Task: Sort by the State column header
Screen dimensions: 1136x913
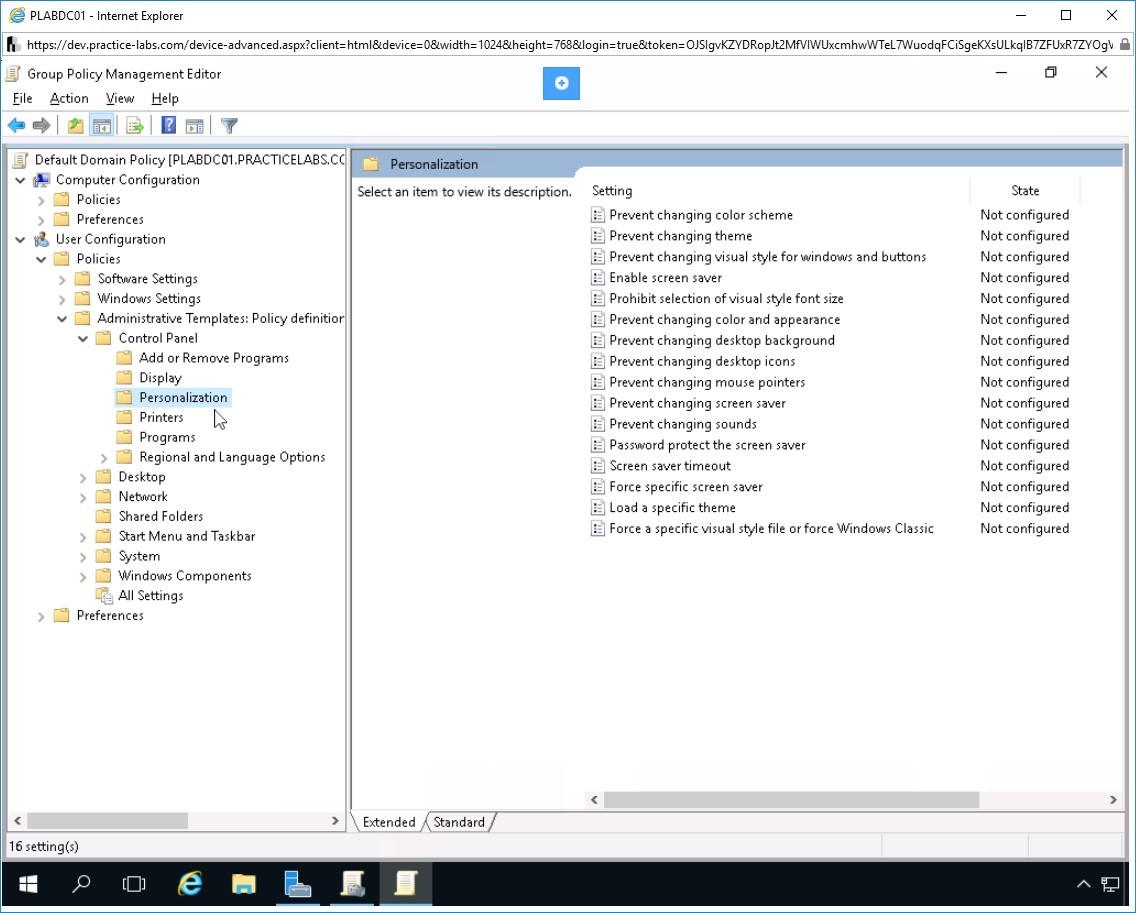Action: [1024, 191]
